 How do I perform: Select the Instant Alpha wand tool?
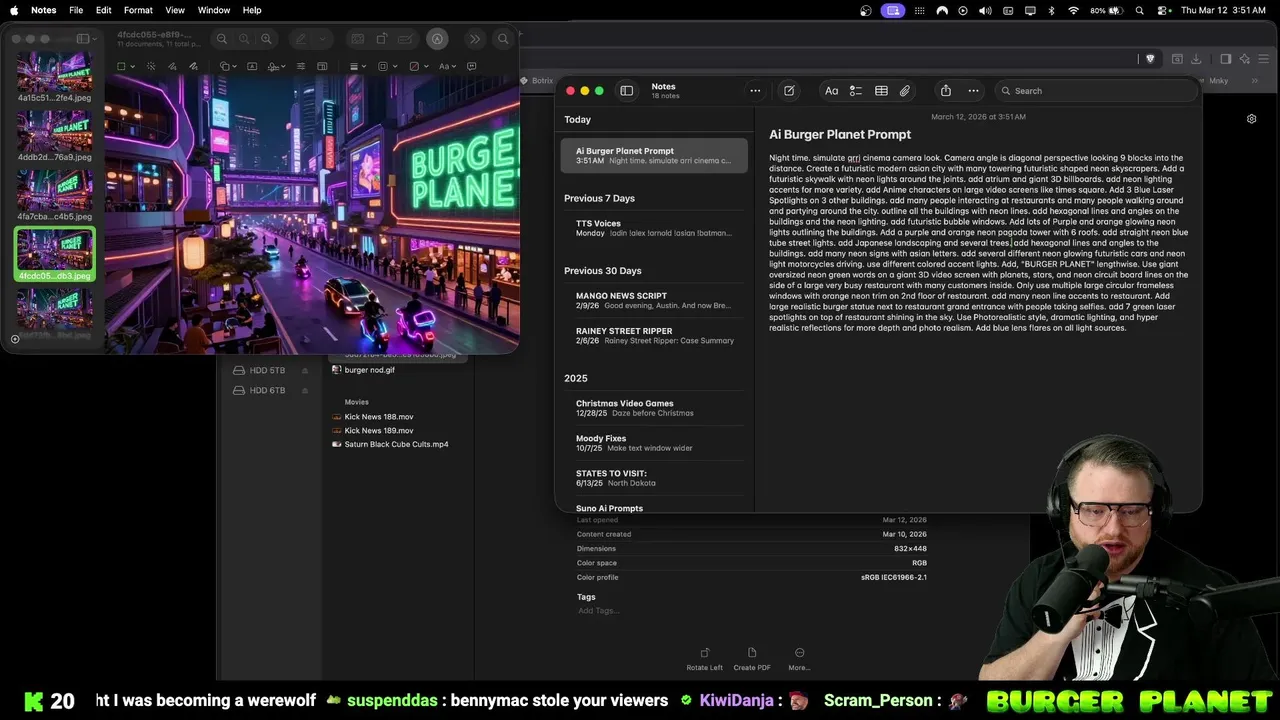pos(151,66)
